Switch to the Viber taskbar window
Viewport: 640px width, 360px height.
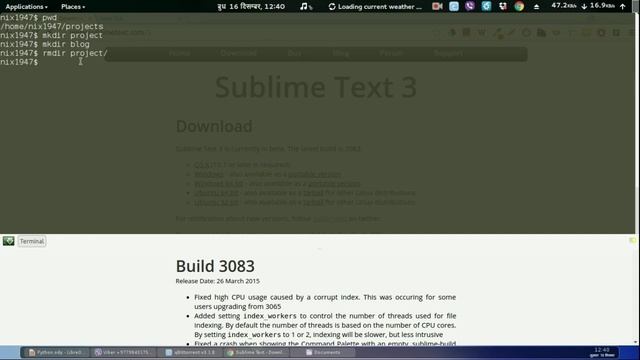pyautogui.click(x=124, y=352)
